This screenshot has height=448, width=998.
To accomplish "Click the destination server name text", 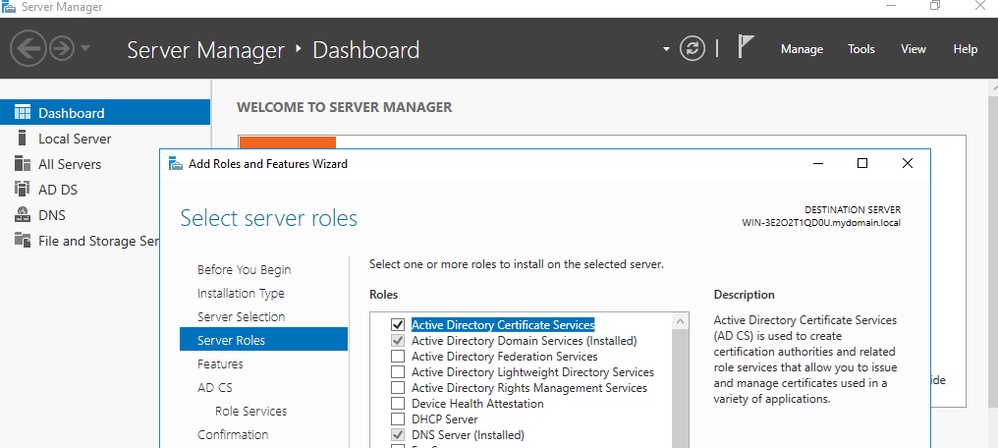I will coord(821,223).
